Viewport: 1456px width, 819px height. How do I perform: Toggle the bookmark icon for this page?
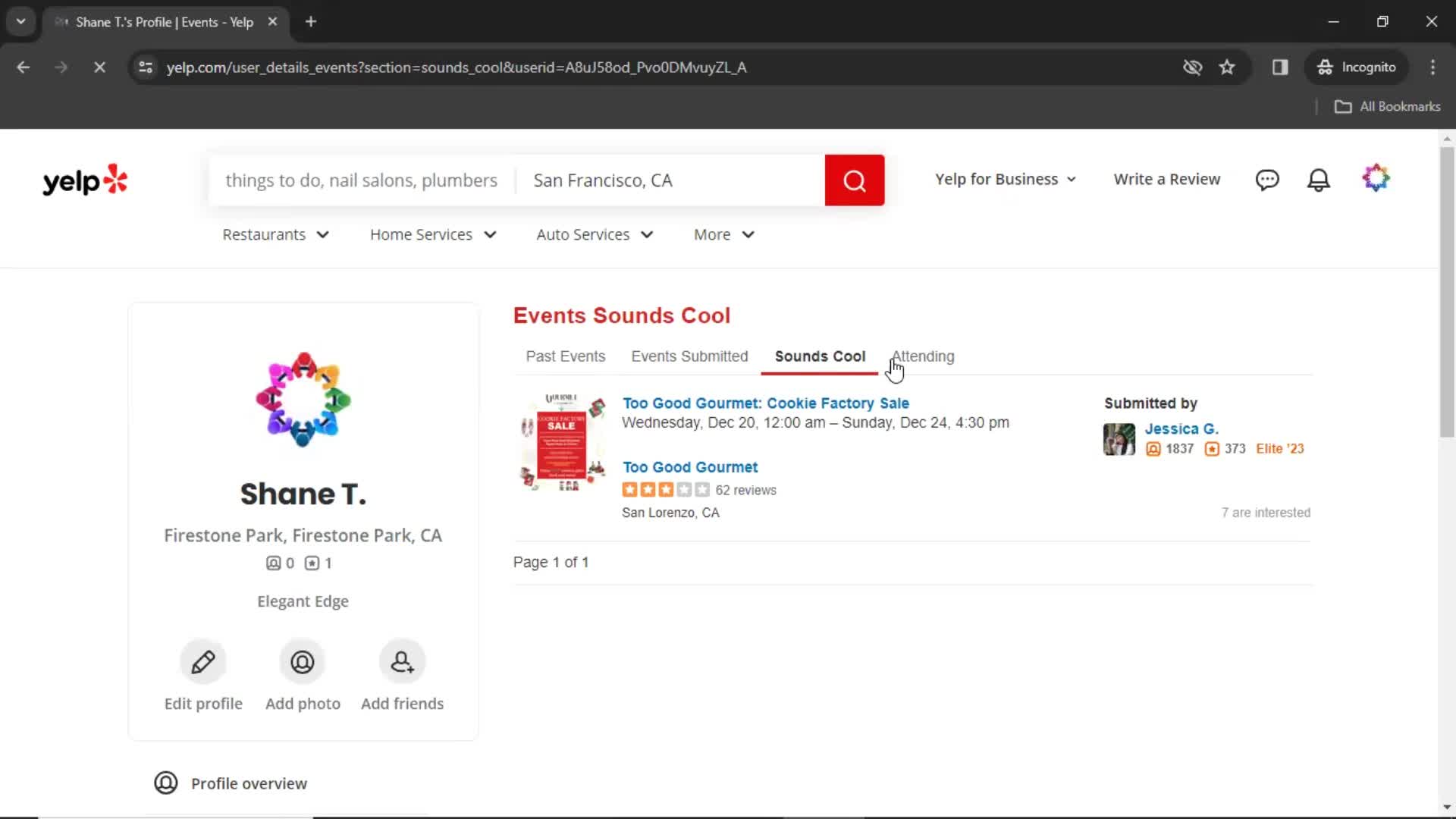(x=1228, y=67)
